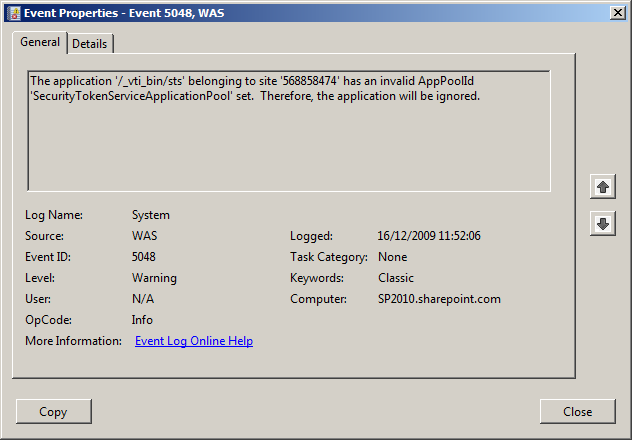Viewport: 632px width, 440px height.
Task: Close the dialog using the title bar X
Action: (x=617, y=12)
